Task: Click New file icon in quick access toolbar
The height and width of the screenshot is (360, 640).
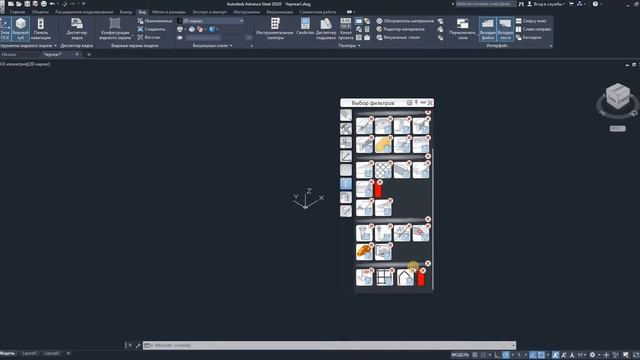Action: pyautogui.click(x=11, y=4)
